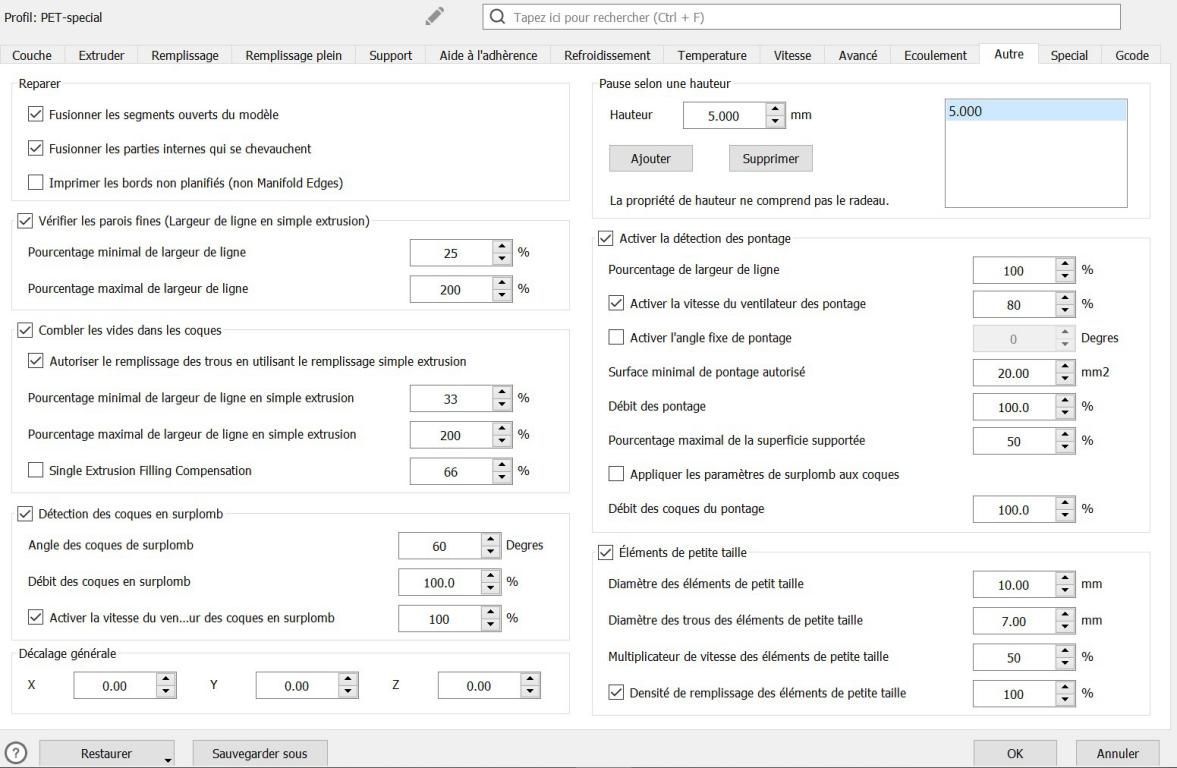Uncheck Éléments de petite taille group
The width and height of the screenshot is (1177, 768).
605,553
